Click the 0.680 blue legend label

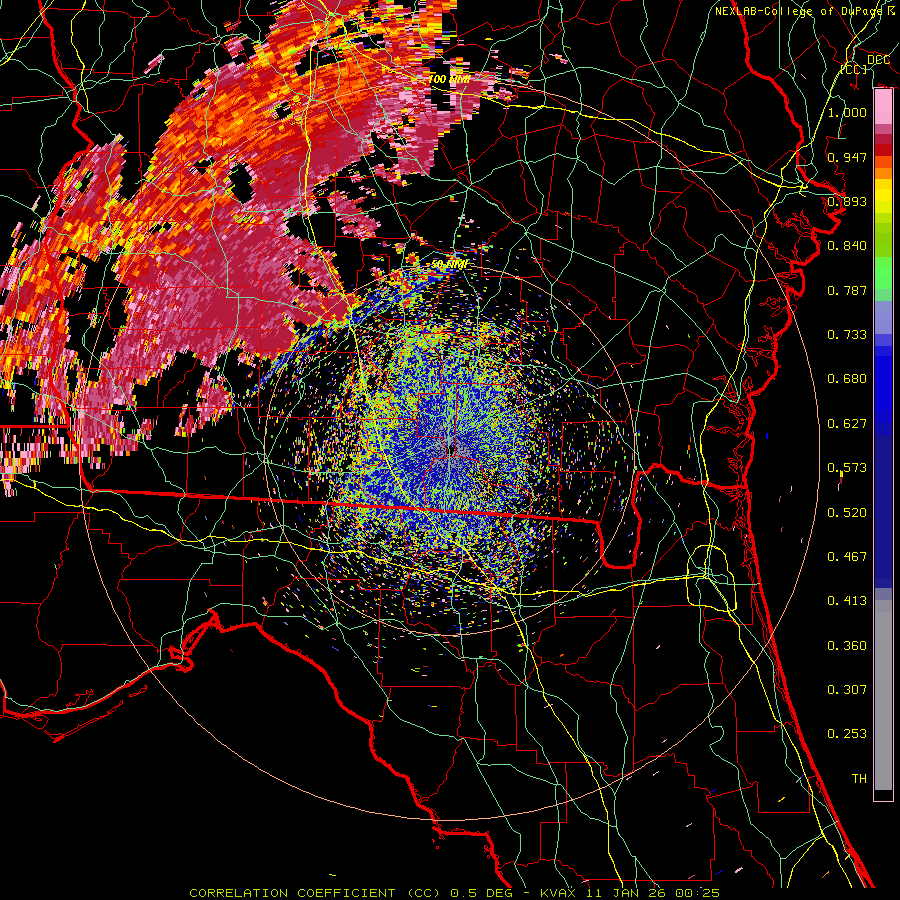coord(847,378)
